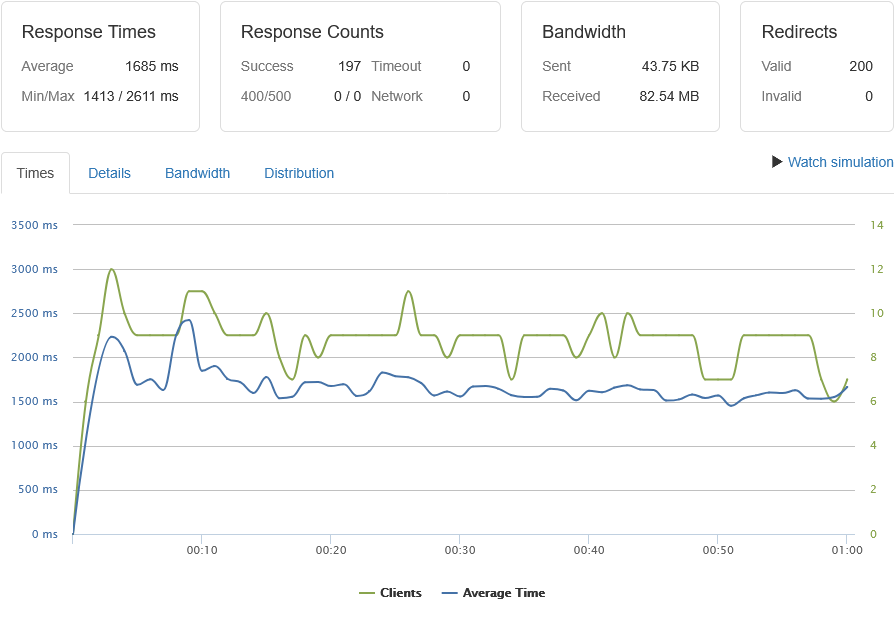Click the average response time value 1685 ms
894x644 pixels.
(151, 66)
